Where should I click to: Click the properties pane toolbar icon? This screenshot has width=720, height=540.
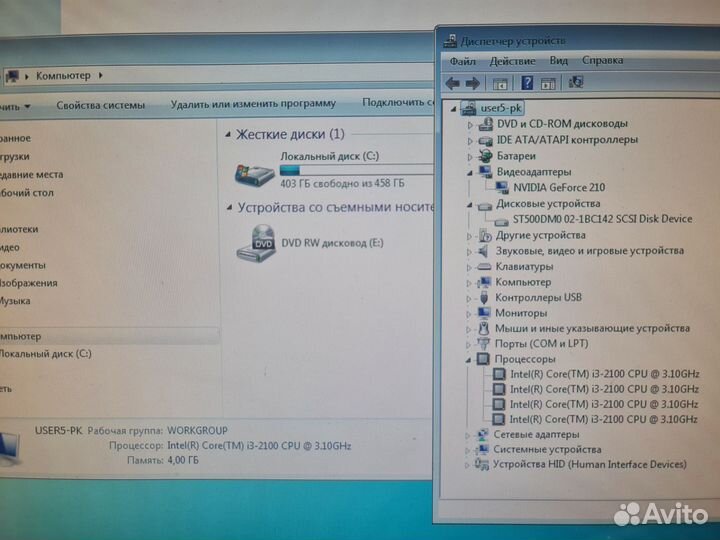548,83
